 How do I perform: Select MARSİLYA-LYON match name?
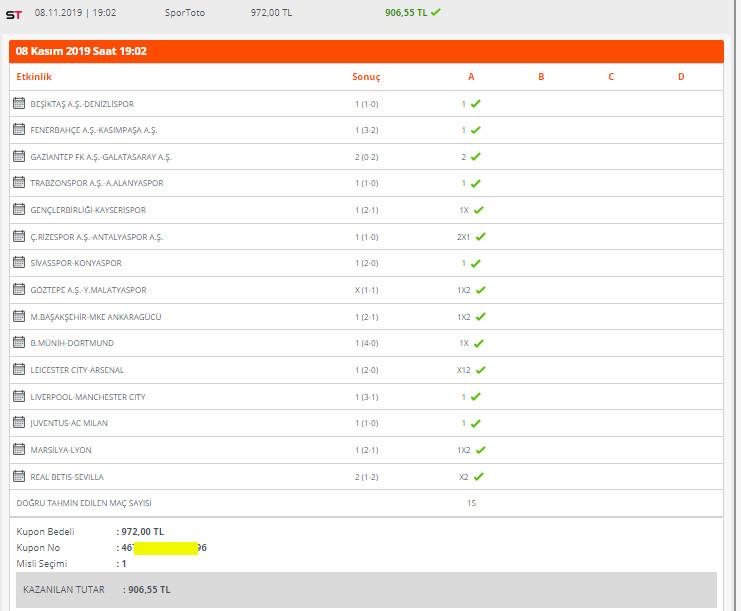(61, 450)
